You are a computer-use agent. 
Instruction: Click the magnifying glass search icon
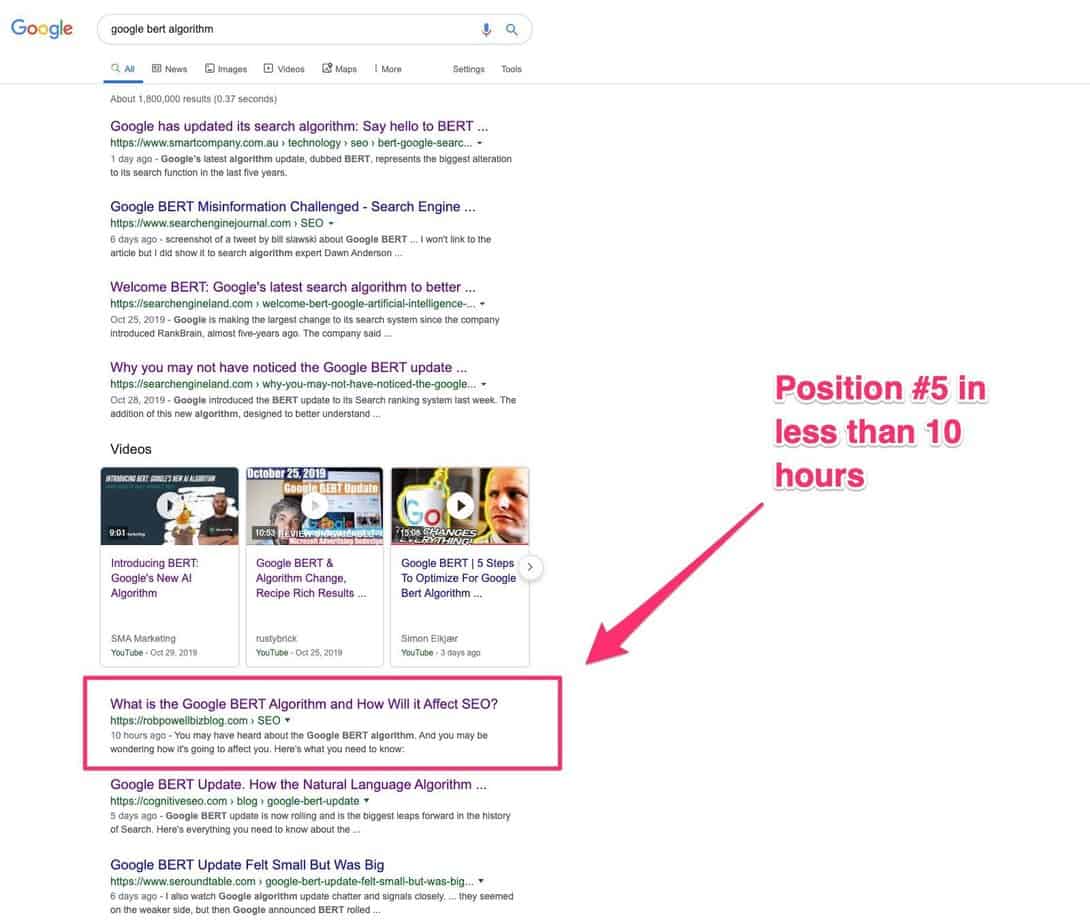pos(511,29)
